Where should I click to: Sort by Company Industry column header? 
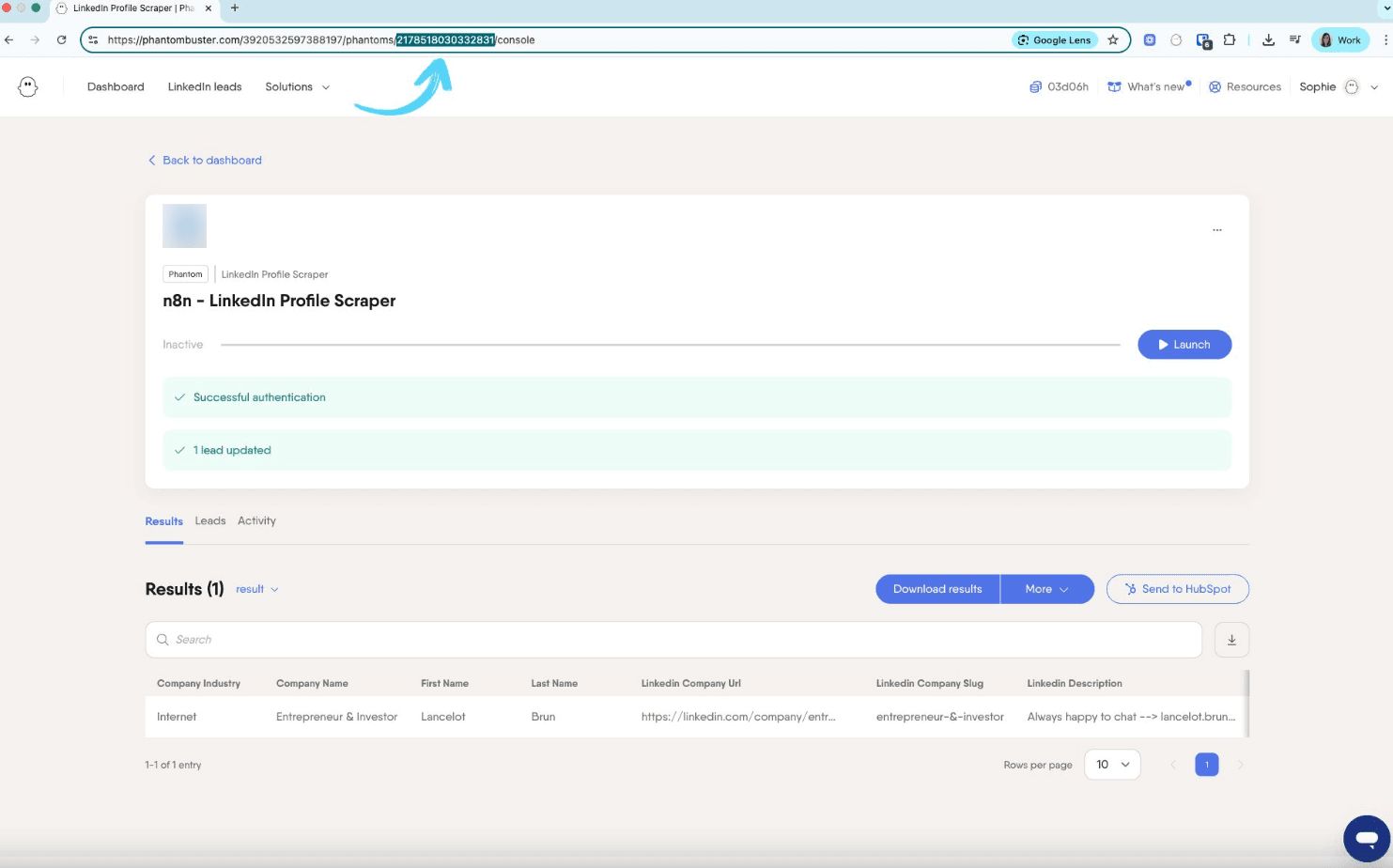pyautogui.click(x=198, y=683)
